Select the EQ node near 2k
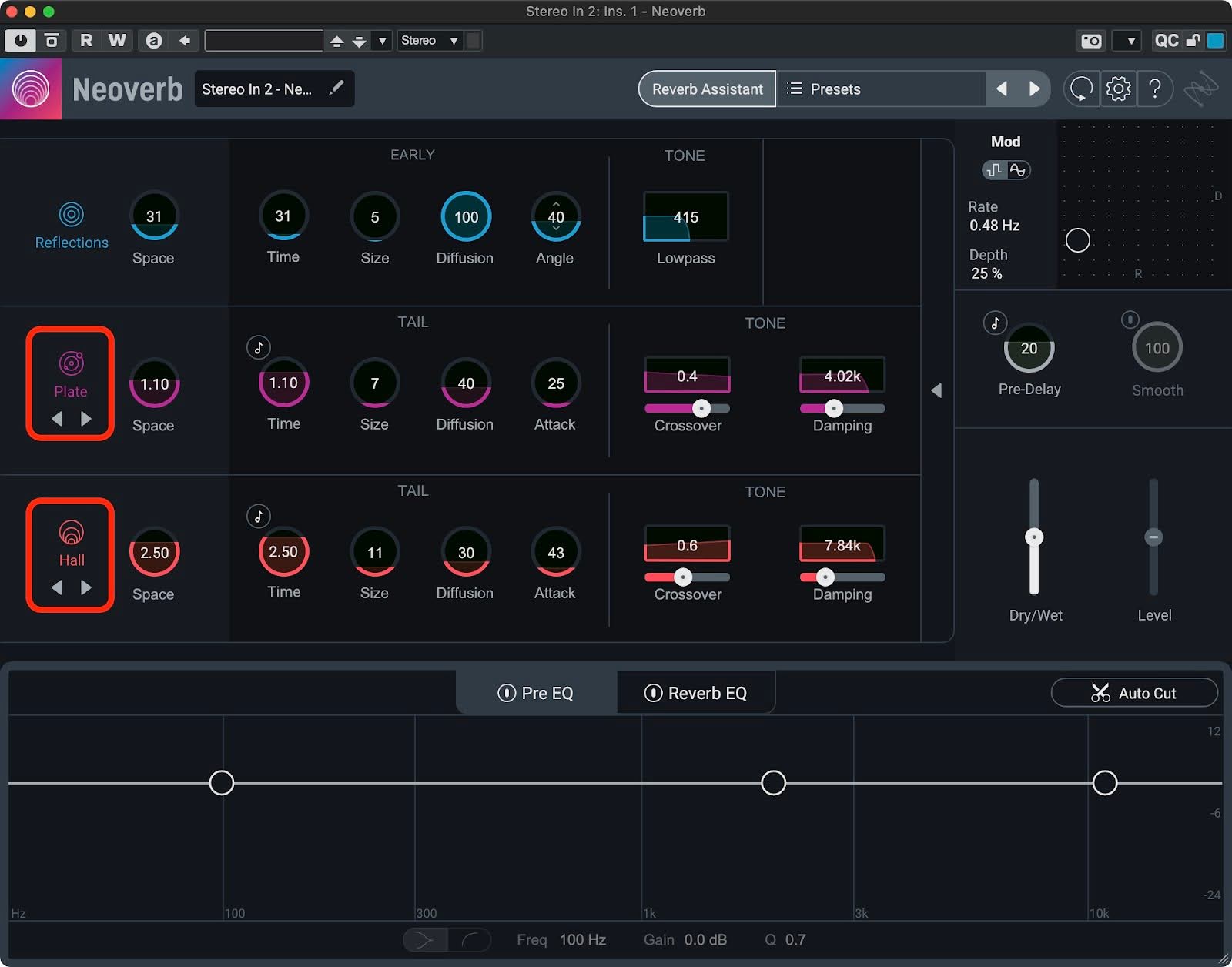The image size is (1232, 967). [x=773, y=783]
